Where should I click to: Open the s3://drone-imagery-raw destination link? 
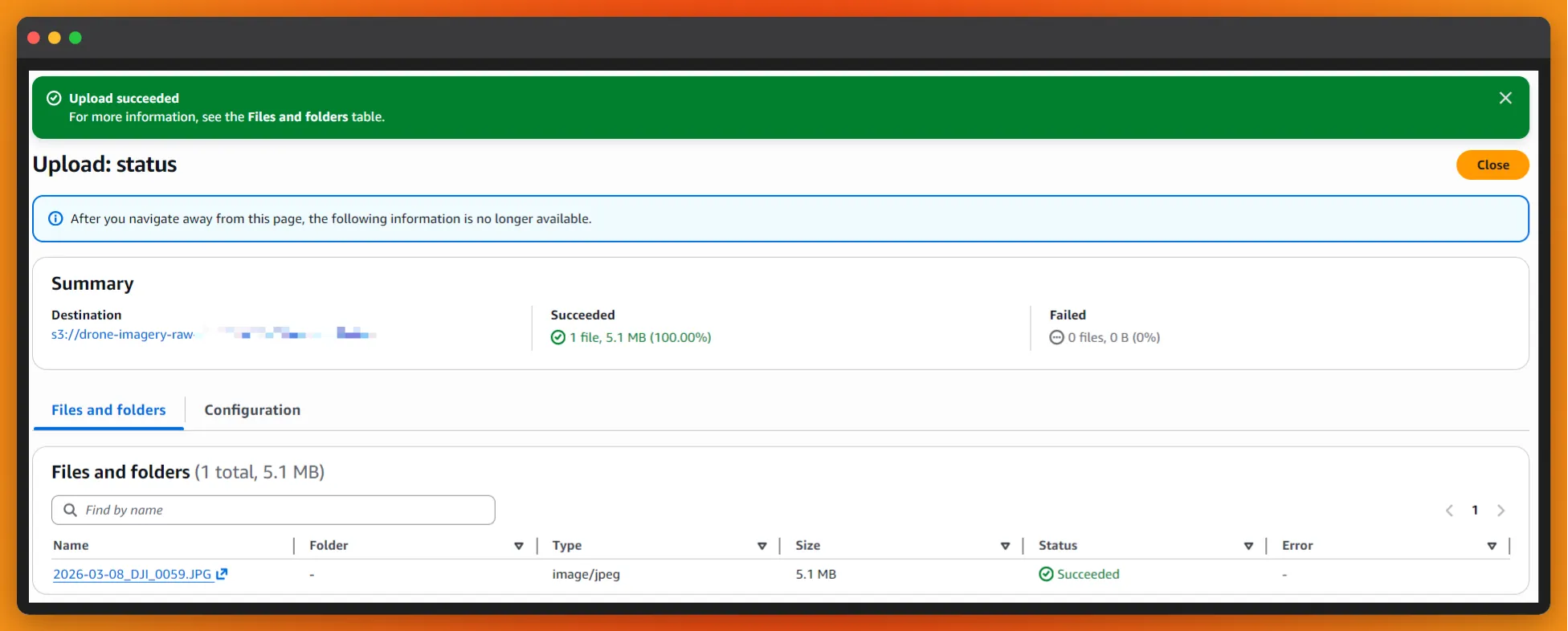click(122, 335)
